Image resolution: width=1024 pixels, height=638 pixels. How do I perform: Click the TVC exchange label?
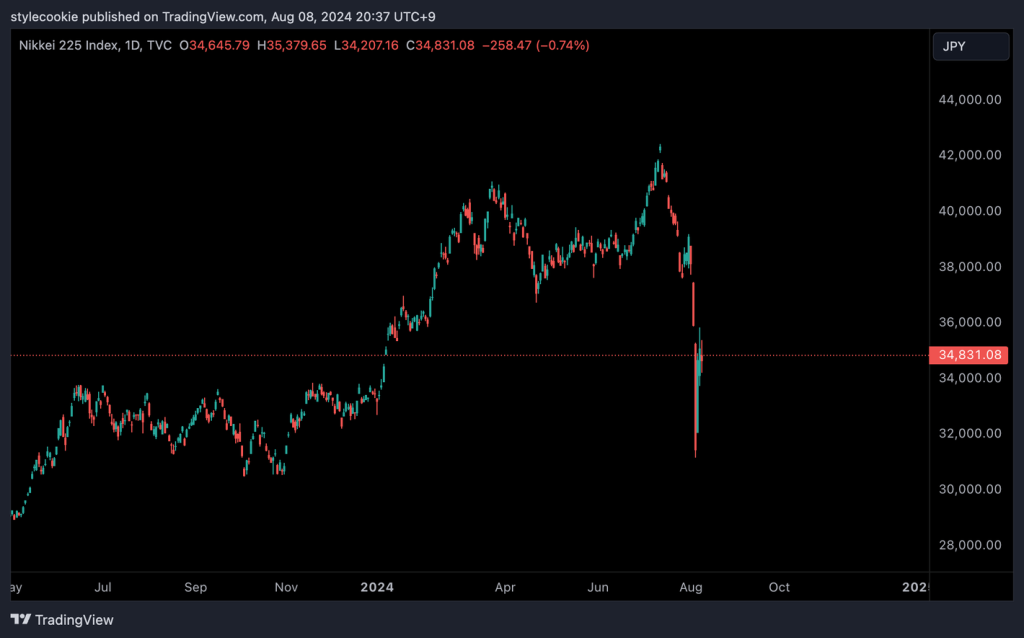pyautogui.click(x=159, y=46)
